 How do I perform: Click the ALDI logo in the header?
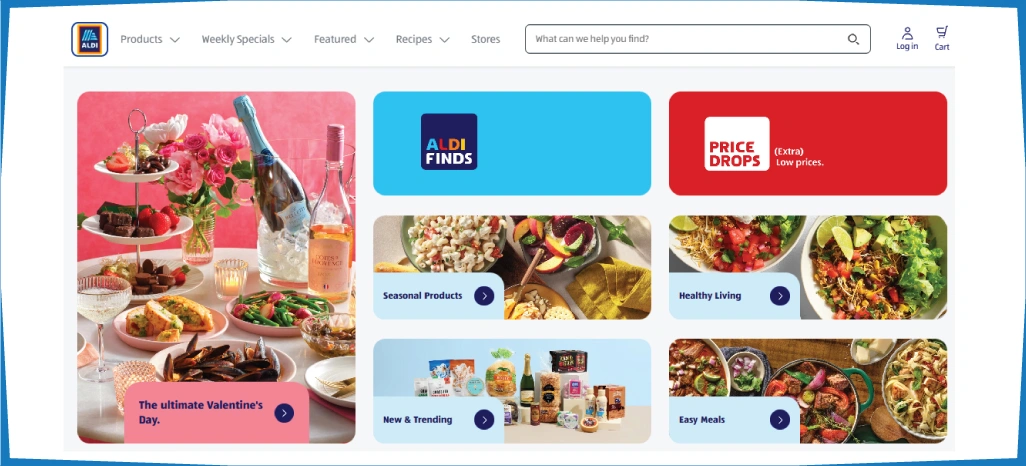(90, 39)
